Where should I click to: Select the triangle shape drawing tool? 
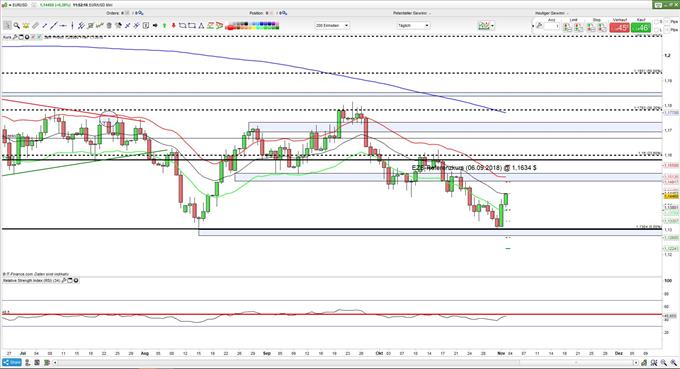(201, 26)
